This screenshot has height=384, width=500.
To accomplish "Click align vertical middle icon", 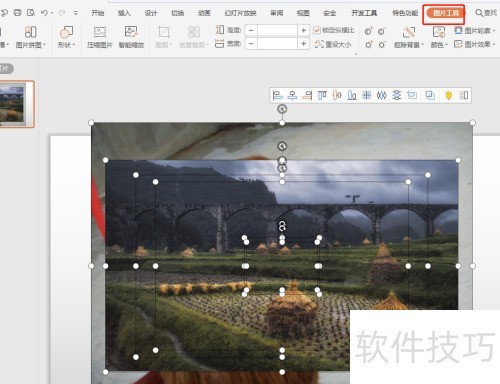I will [x=337, y=95].
